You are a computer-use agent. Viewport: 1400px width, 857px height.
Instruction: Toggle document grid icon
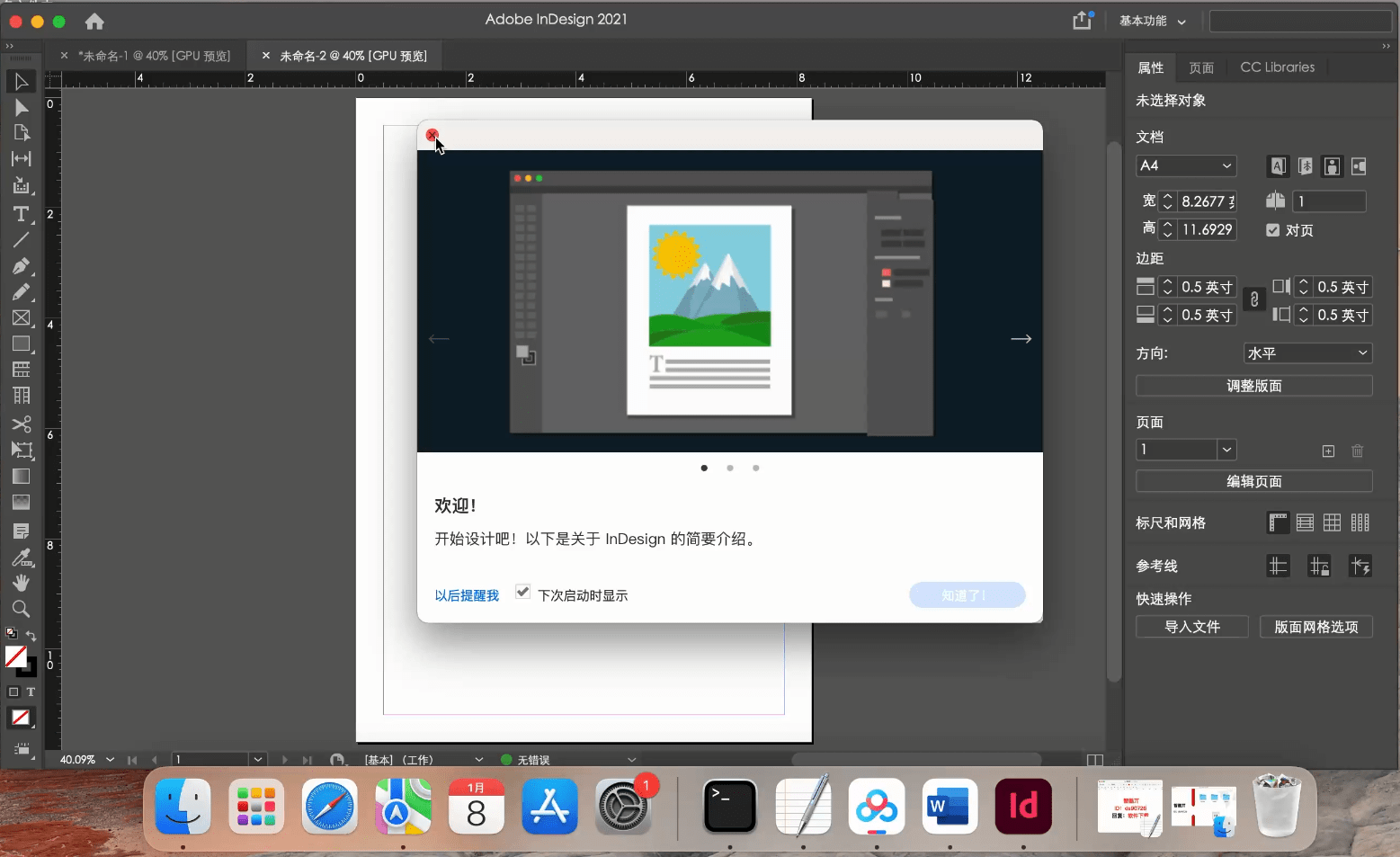(1333, 522)
